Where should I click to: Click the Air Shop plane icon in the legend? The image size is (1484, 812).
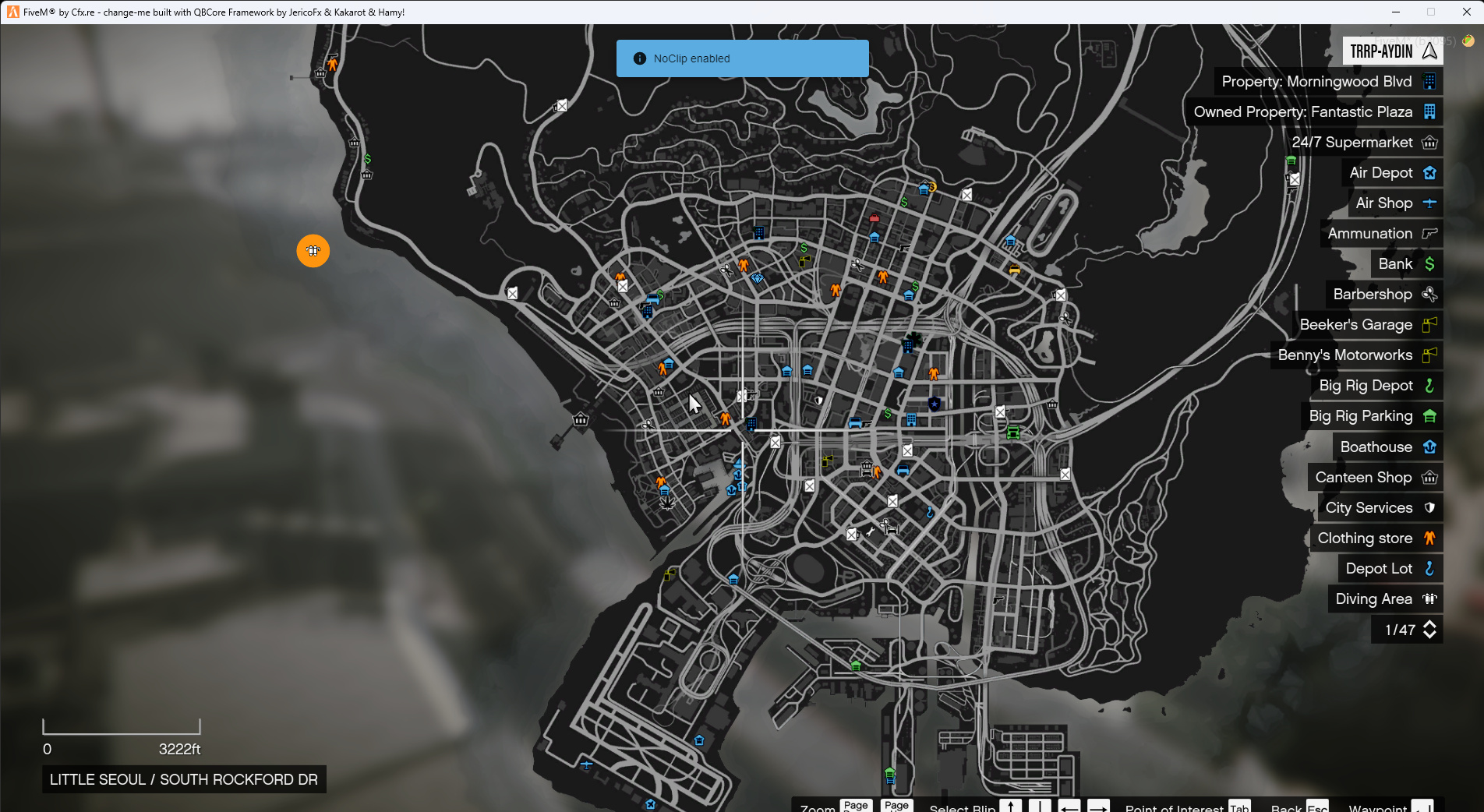(1429, 203)
